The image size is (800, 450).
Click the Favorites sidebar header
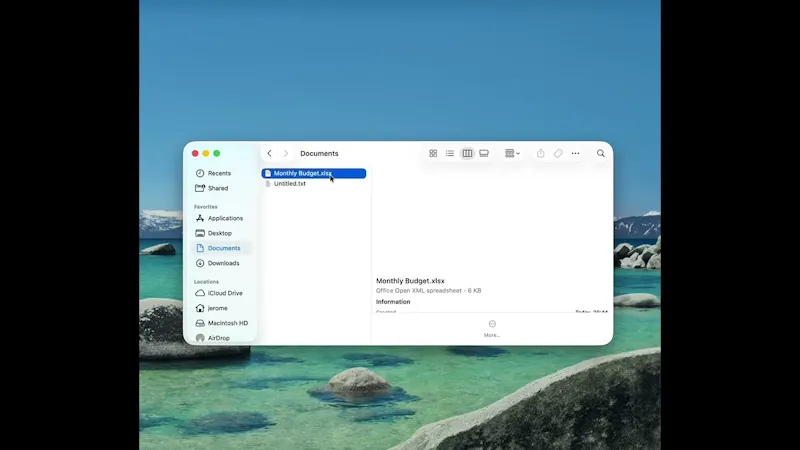click(x=206, y=207)
